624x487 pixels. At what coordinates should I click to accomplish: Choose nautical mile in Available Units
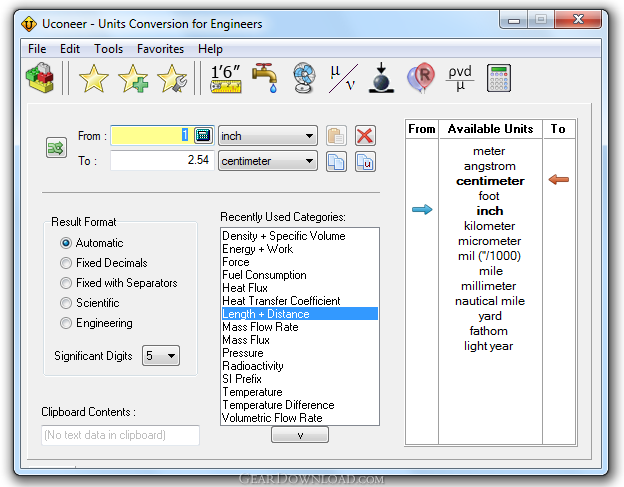490,301
